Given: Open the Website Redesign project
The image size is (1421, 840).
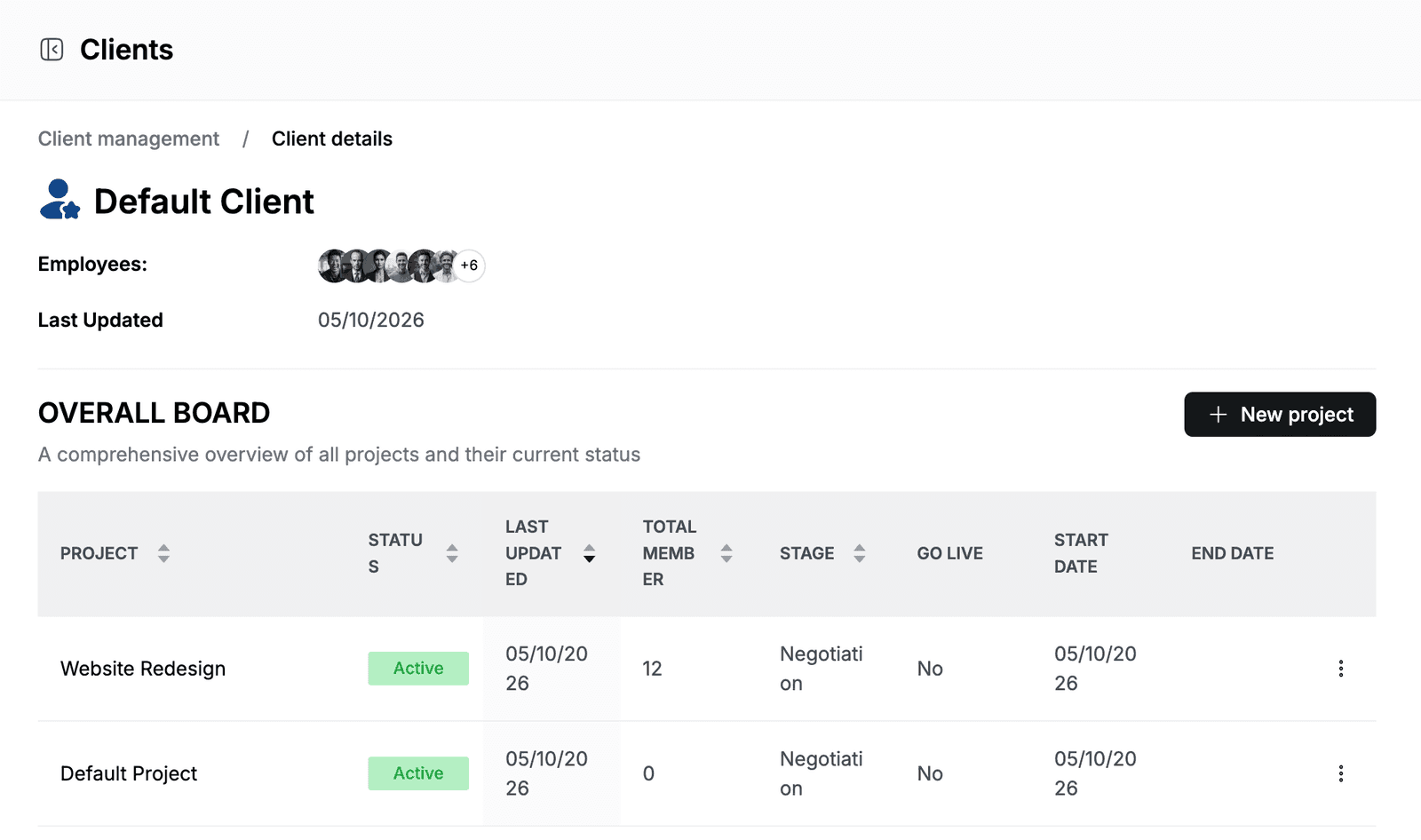Looking at the screenshot, I should (x=143, y=669).
